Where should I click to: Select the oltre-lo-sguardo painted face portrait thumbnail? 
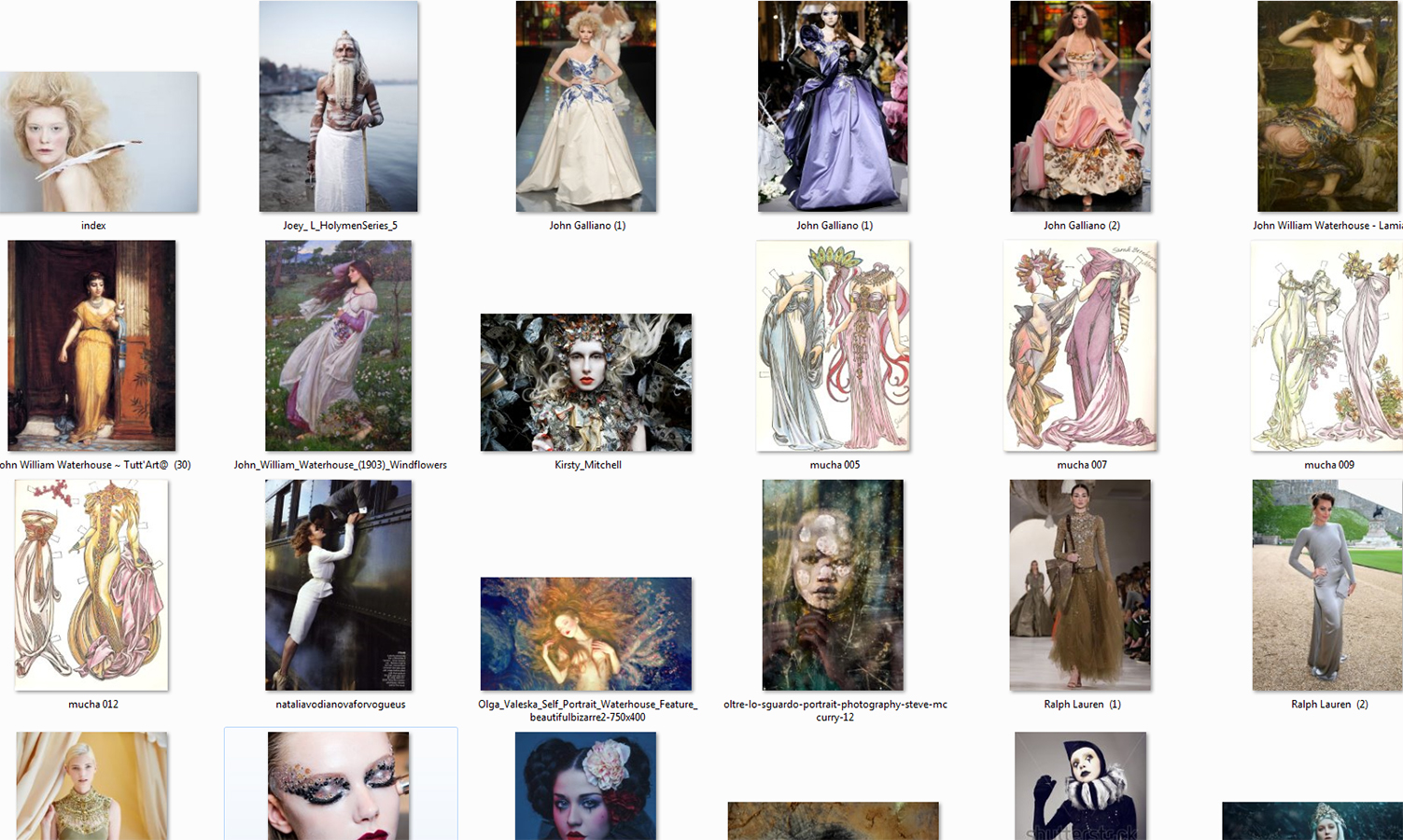pos(833,585)
